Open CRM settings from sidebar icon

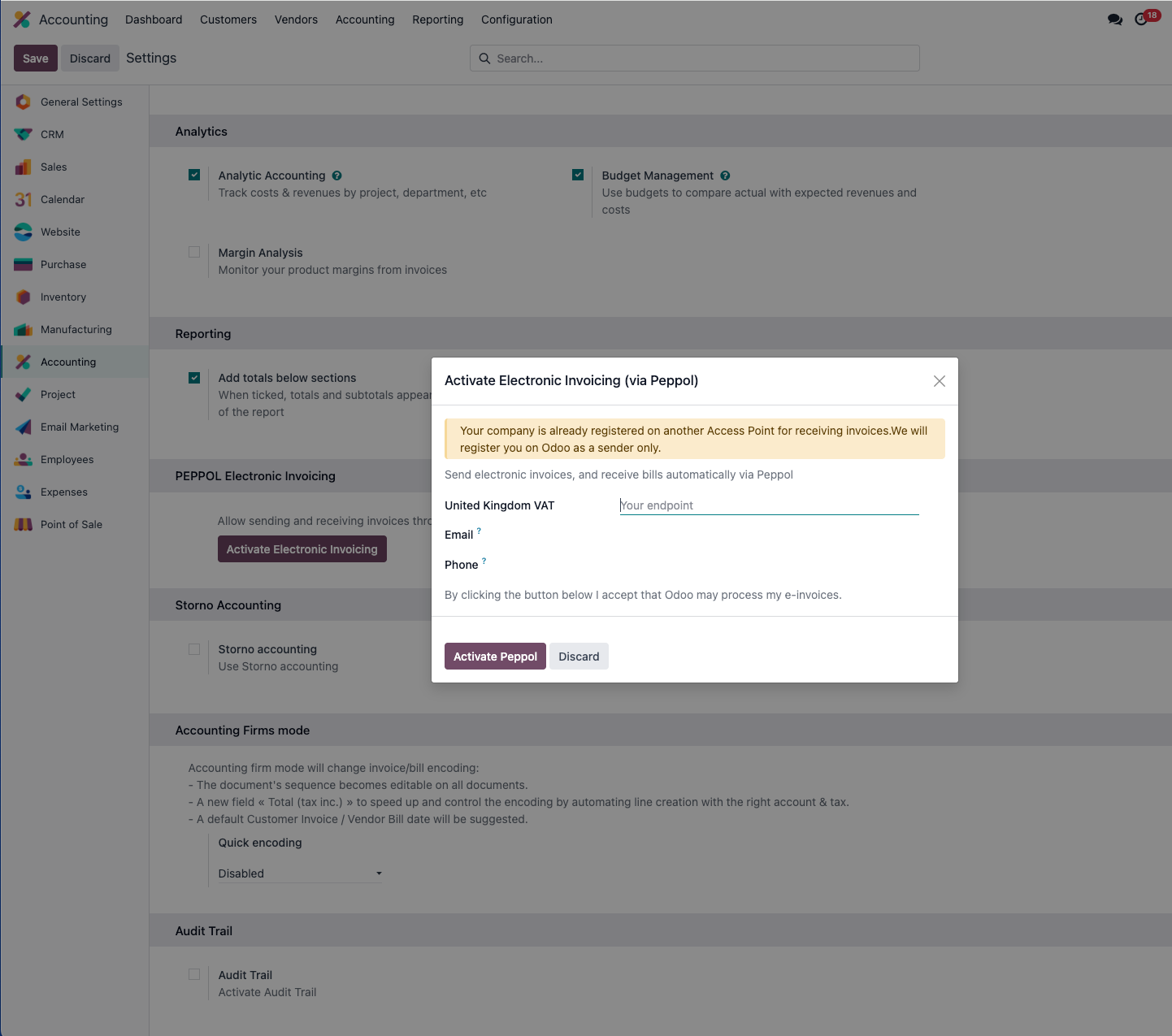click(23, 134)
